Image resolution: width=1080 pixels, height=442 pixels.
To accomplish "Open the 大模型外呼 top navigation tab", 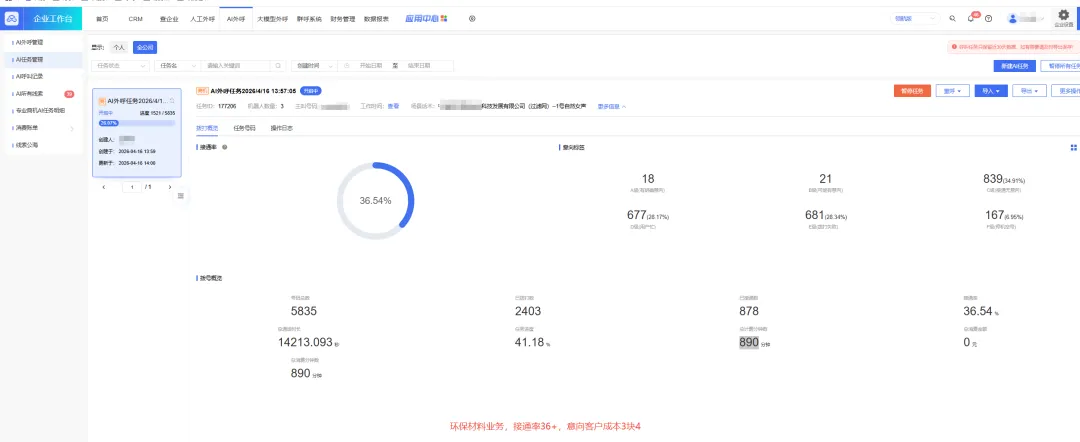I will tap(272, 19).
